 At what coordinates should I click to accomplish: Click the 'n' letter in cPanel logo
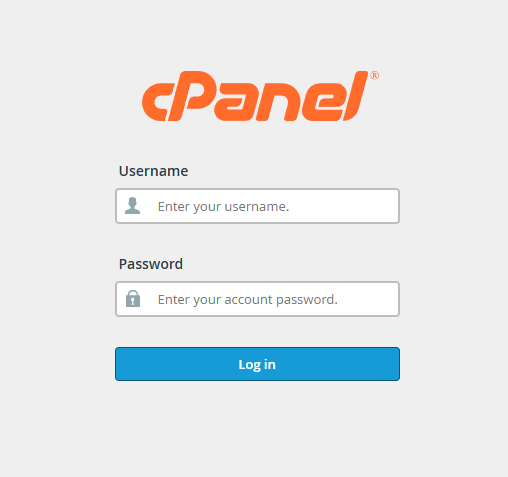tap(279, 102)
